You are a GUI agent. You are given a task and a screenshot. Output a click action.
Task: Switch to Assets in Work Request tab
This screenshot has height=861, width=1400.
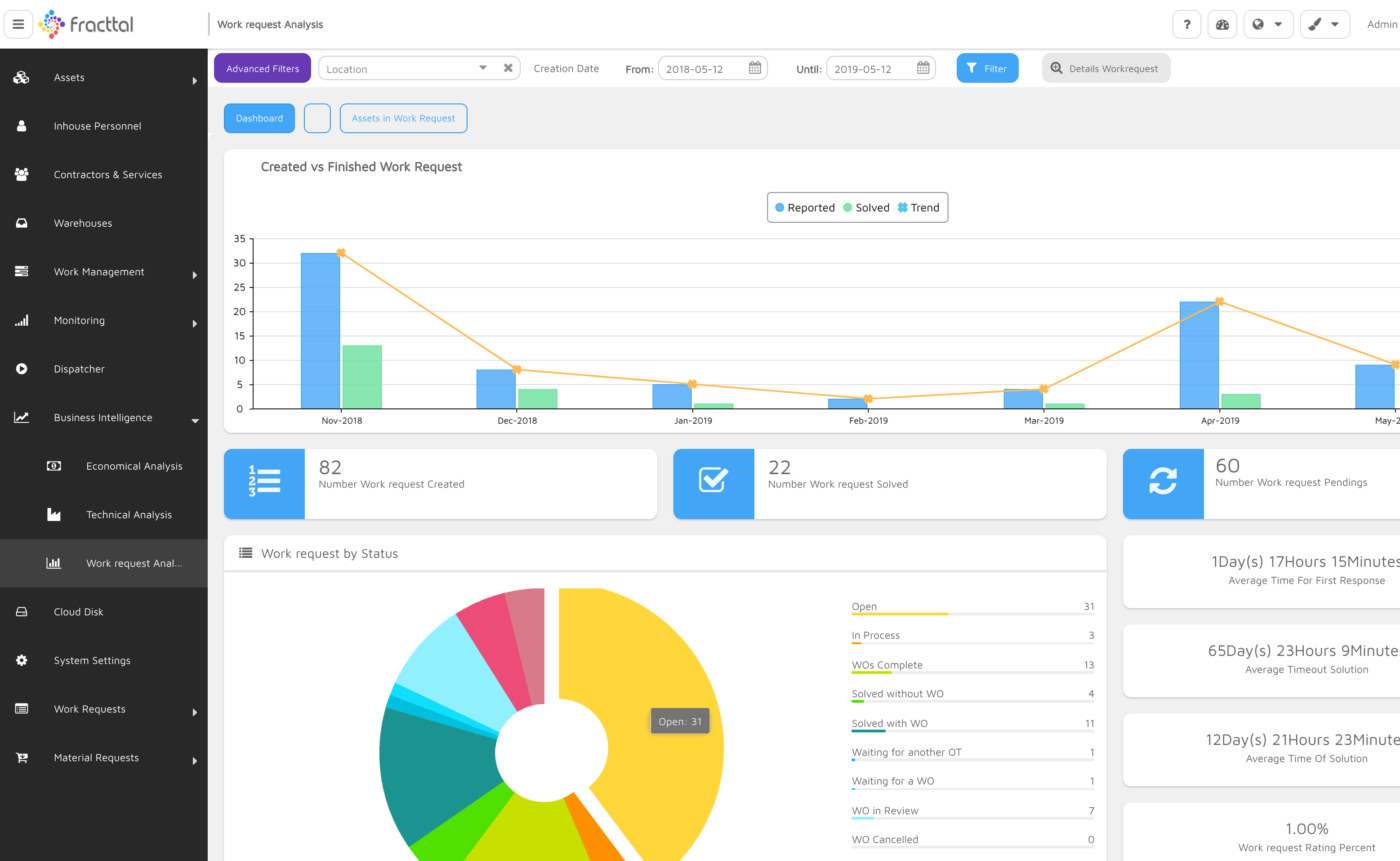pyautogui.click(x=403, y=118)
